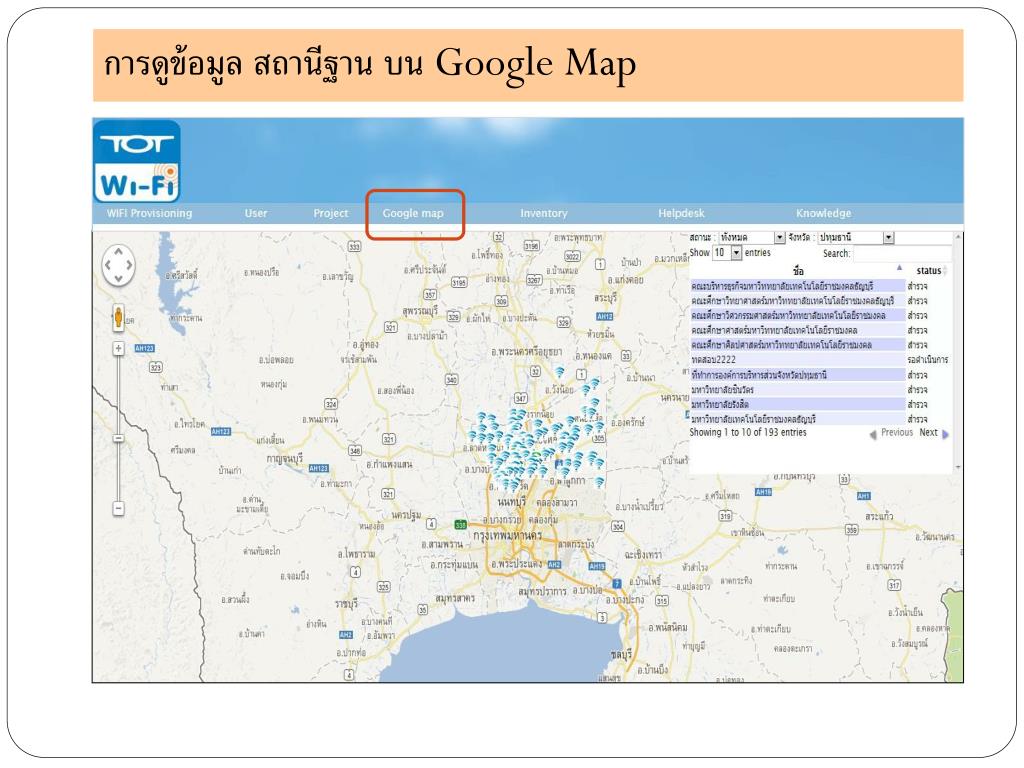This screenshot has width=1024, height=768.
Task: Zoom out with the minus button
Action: (x=118, y=507)
